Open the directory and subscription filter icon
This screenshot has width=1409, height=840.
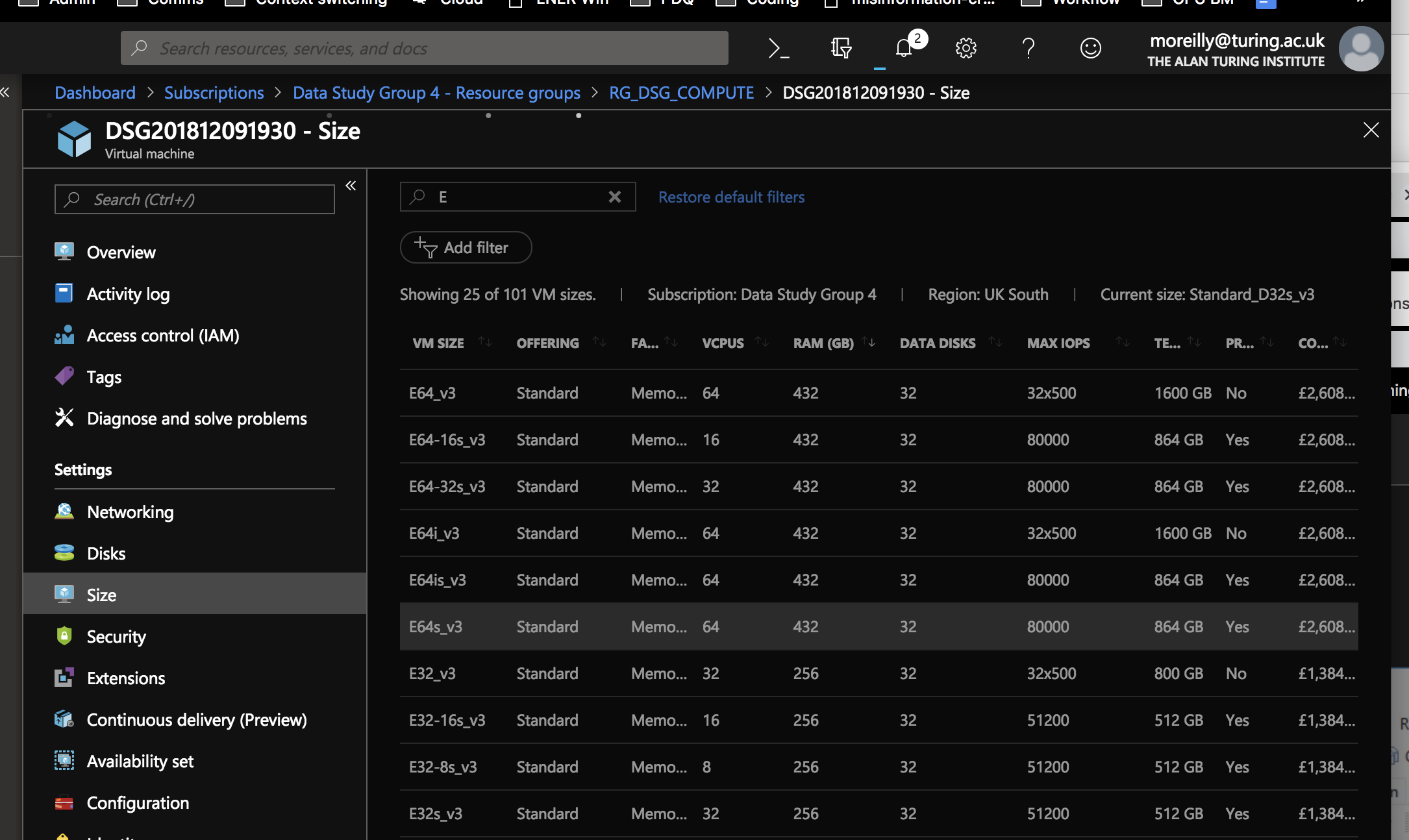[x=841, y=49]
